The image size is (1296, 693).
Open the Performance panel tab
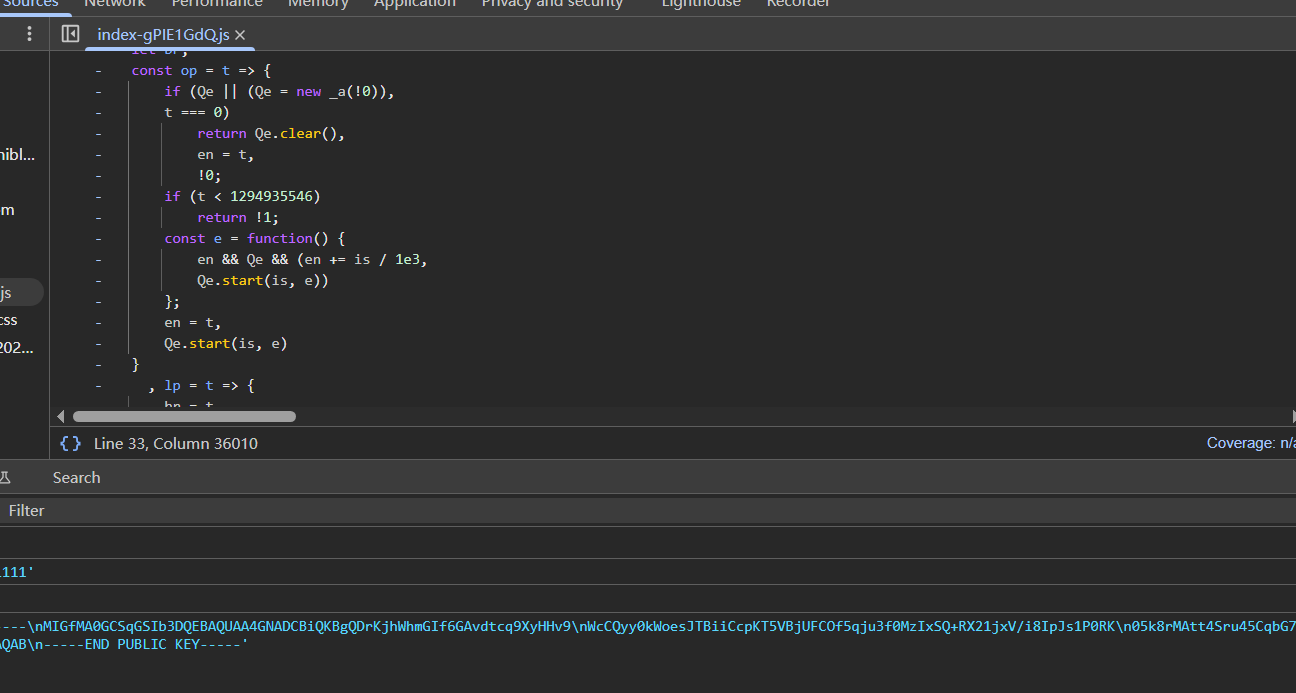(217, 4)
